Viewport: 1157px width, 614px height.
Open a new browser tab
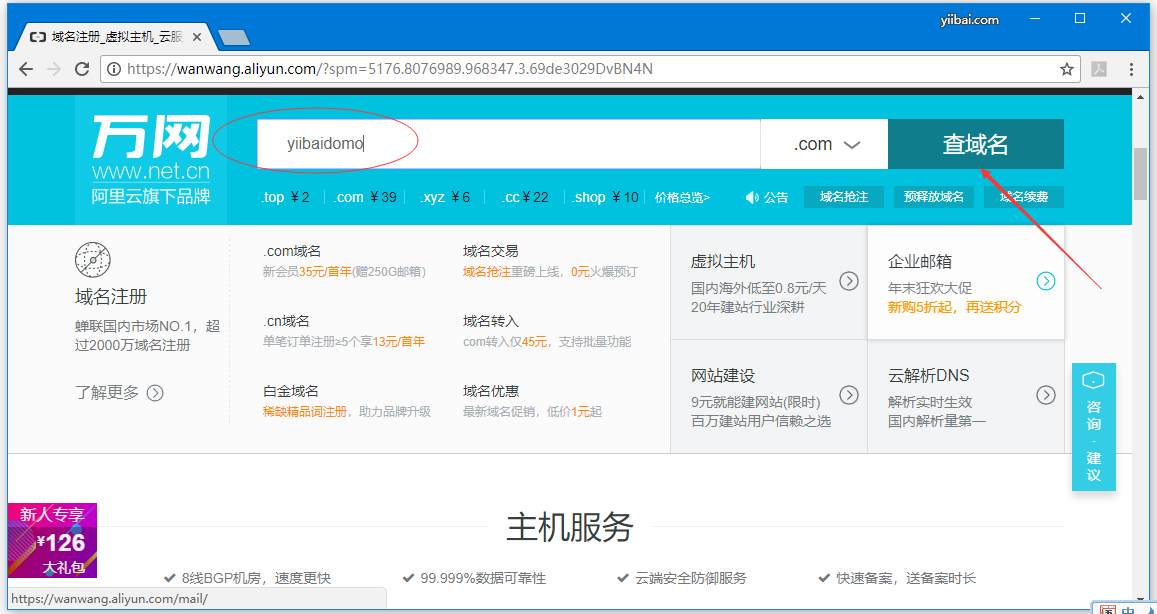(x=233, y=38)
